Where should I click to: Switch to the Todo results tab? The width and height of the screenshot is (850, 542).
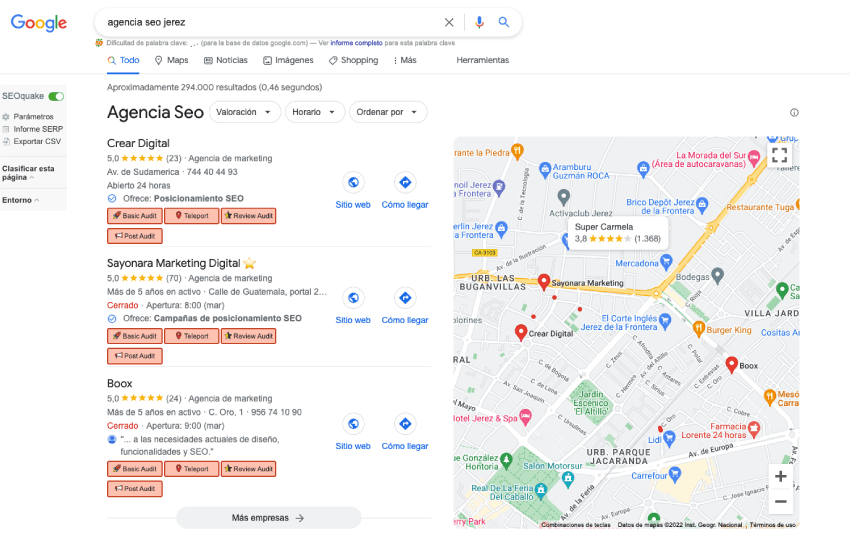point(124,60)
